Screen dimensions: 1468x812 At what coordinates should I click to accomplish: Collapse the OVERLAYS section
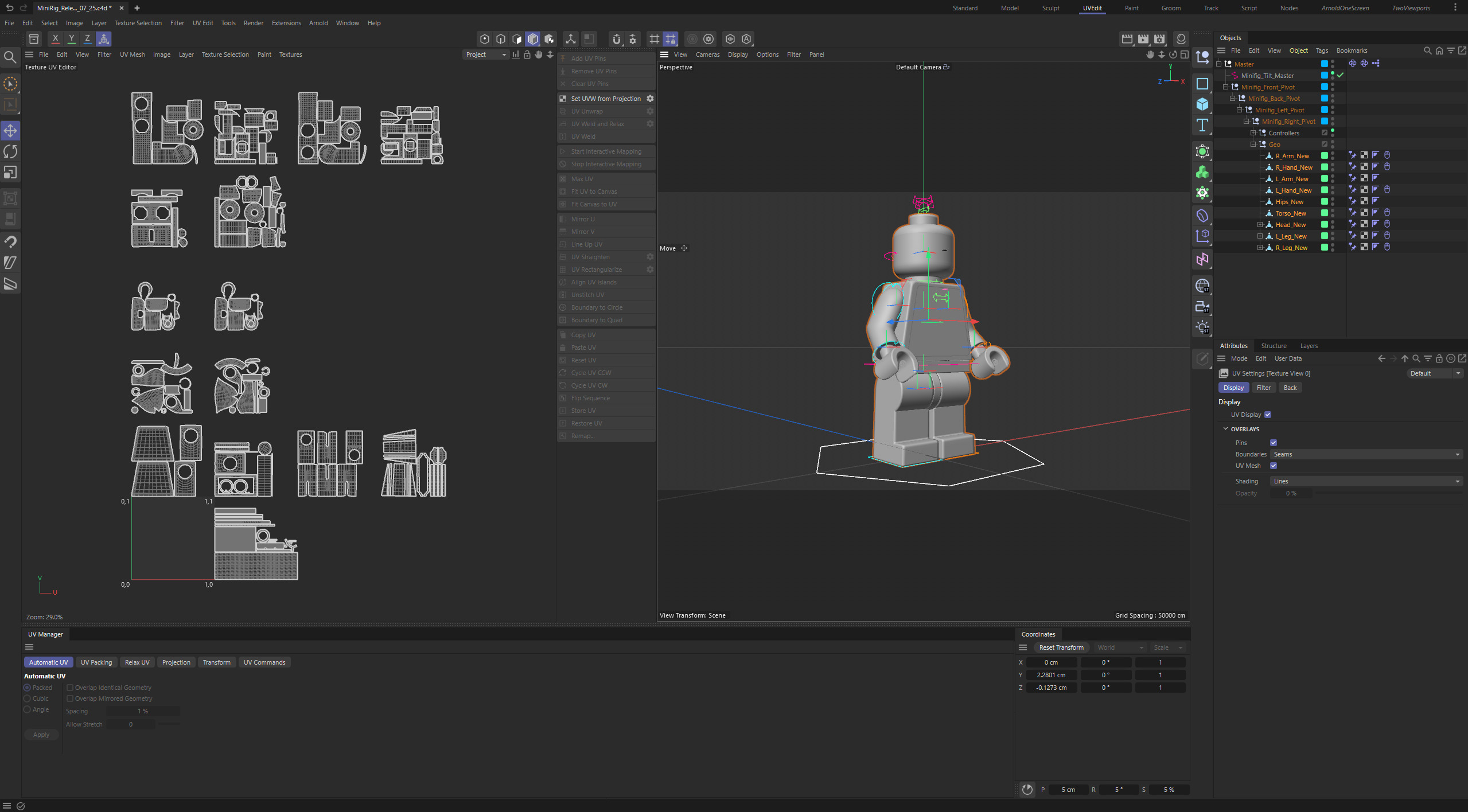click(x=1225, y=429)
